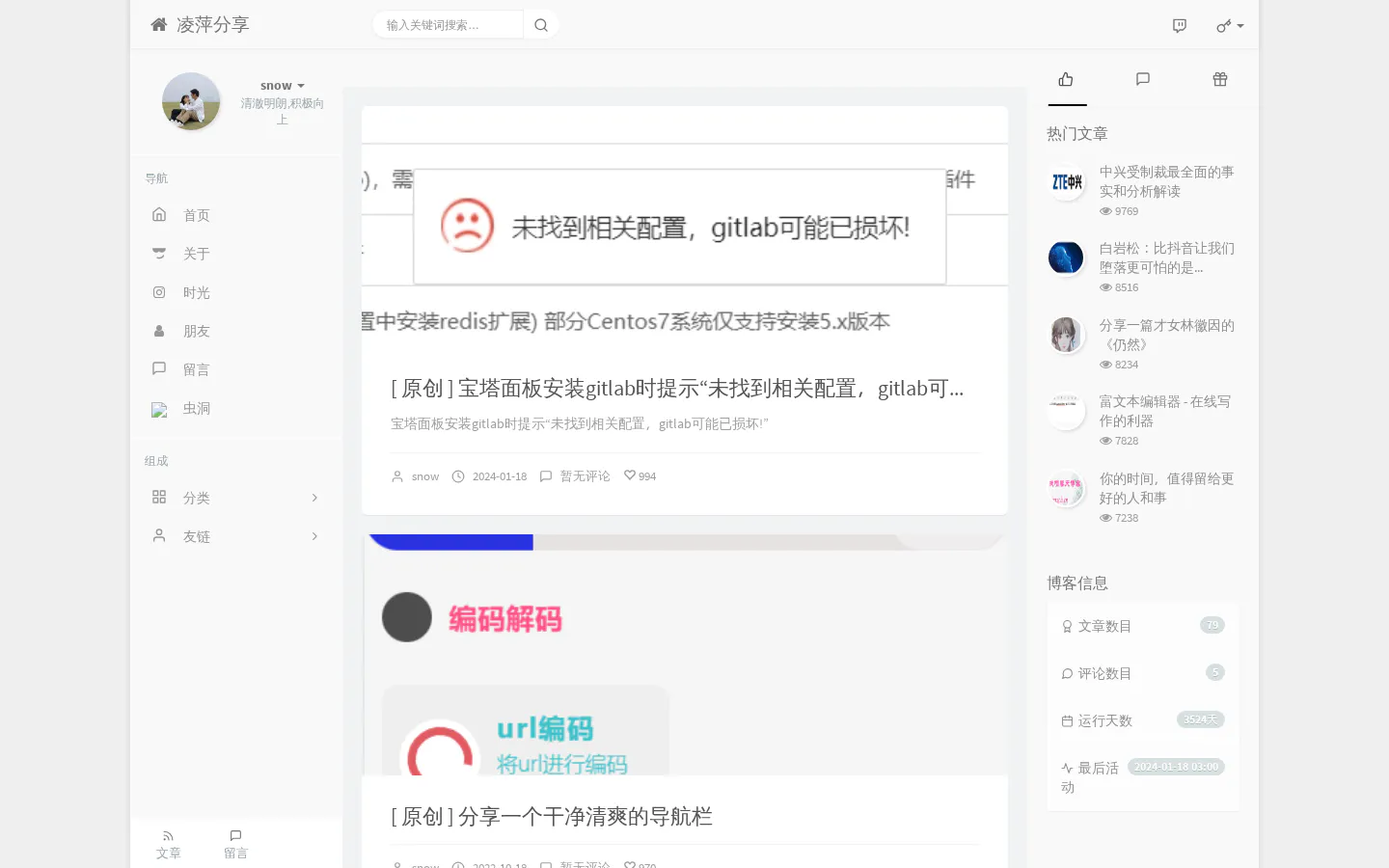Click the 文章 RSS icon at bottom

(169, 836)
